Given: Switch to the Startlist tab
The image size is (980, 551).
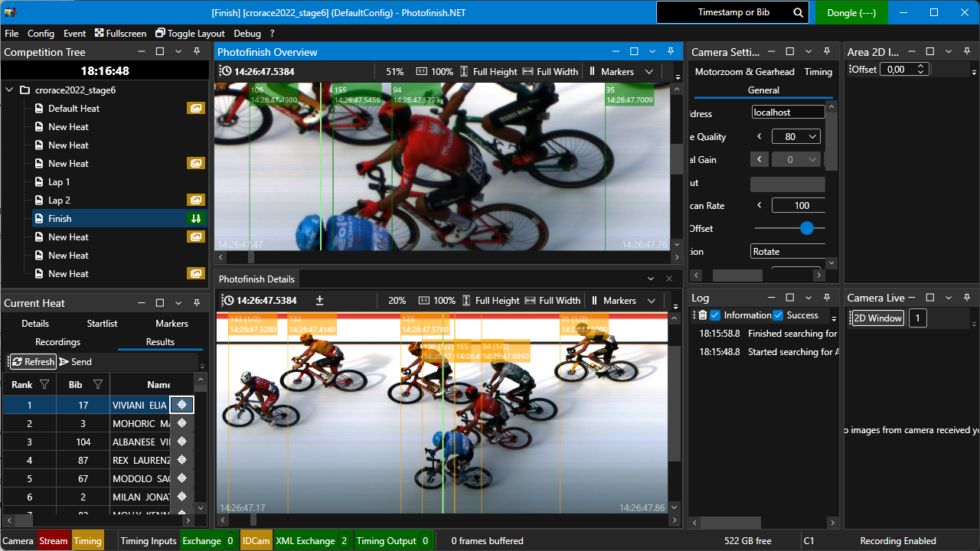Looking at the screenshot, I should pos(102,323).
